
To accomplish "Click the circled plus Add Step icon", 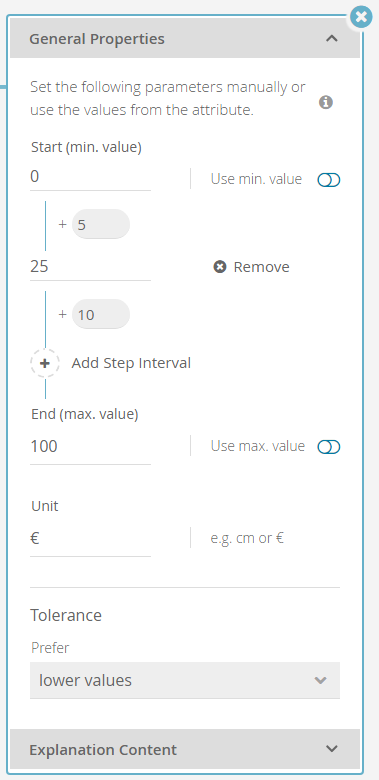I will (x=45, y=363).
